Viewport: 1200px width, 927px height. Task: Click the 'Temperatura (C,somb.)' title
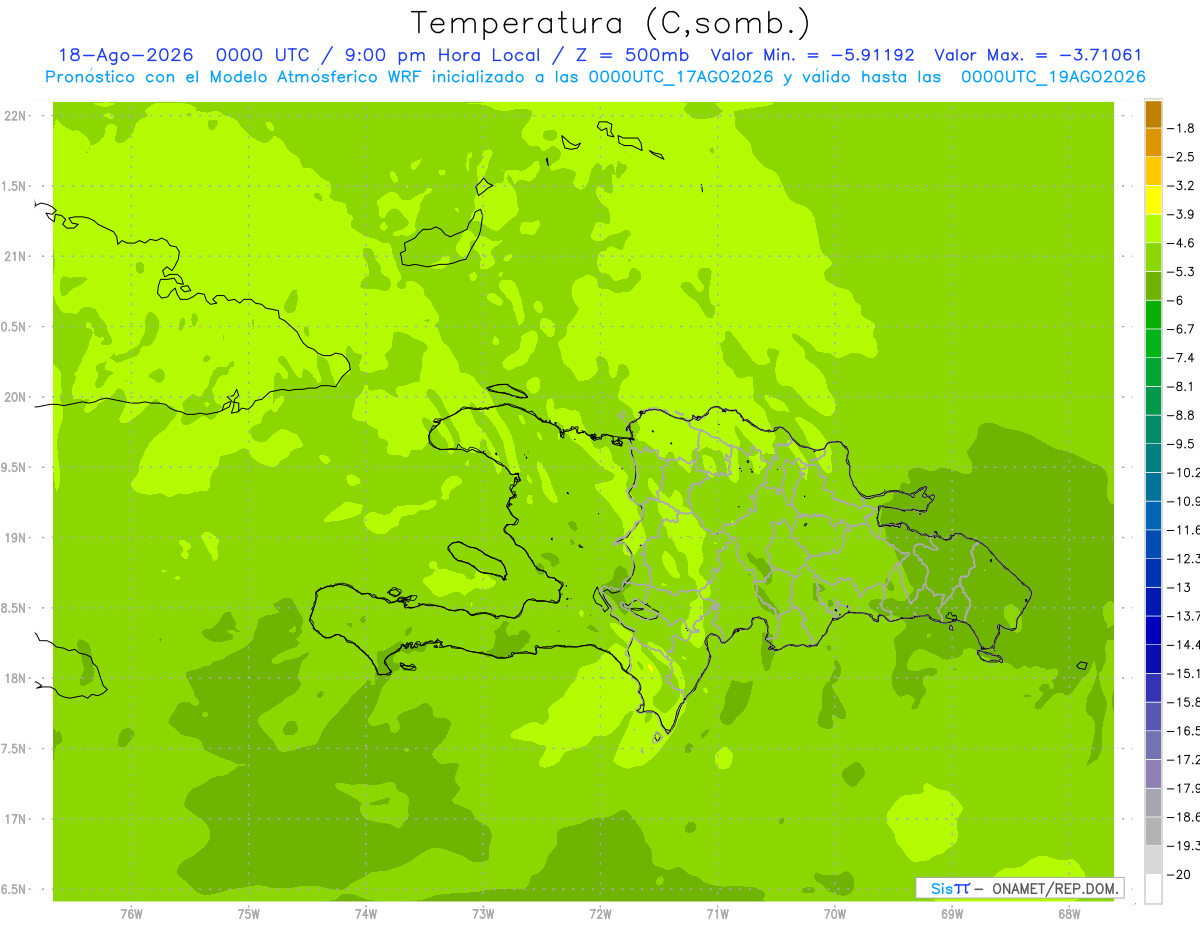pos(610,23)
